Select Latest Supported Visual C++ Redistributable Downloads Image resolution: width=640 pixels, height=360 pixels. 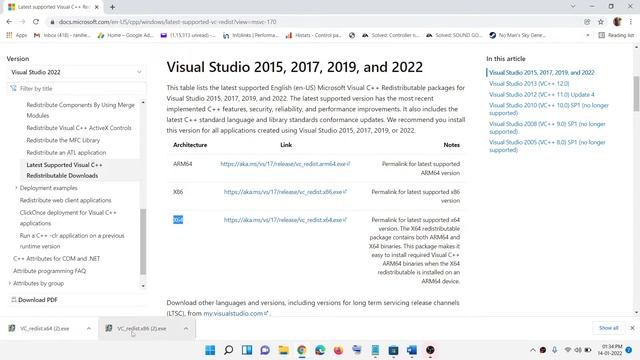coord(64,170)
